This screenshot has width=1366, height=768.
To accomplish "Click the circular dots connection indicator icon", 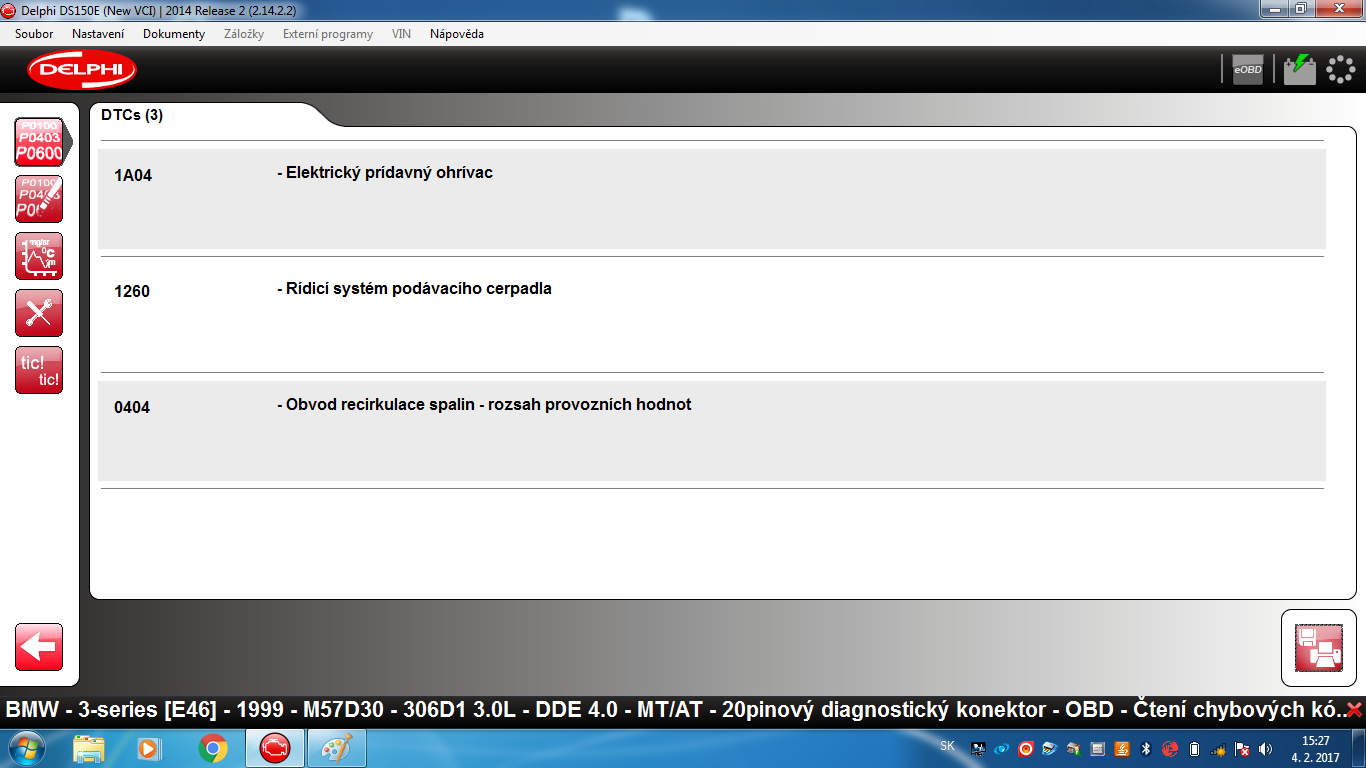I will pos(1341,69).
